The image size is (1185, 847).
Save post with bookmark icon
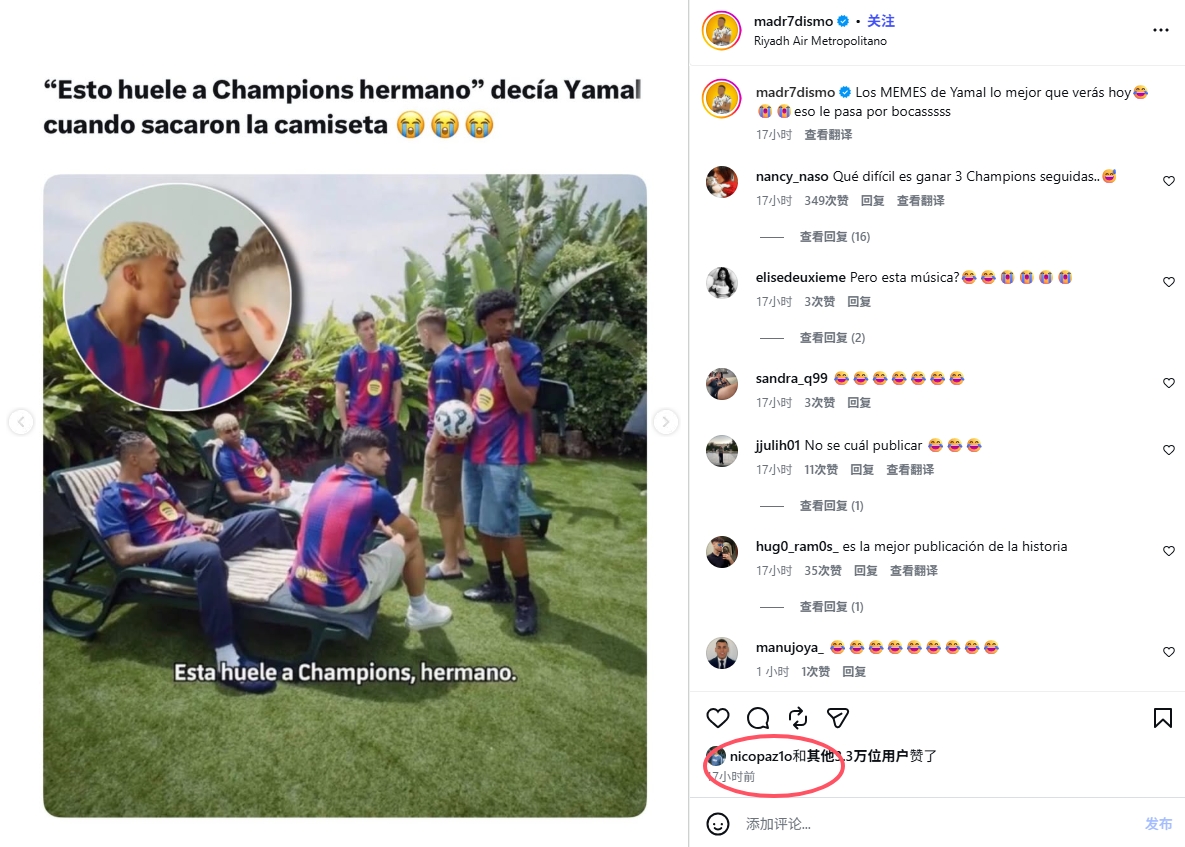pos(1163,718)
